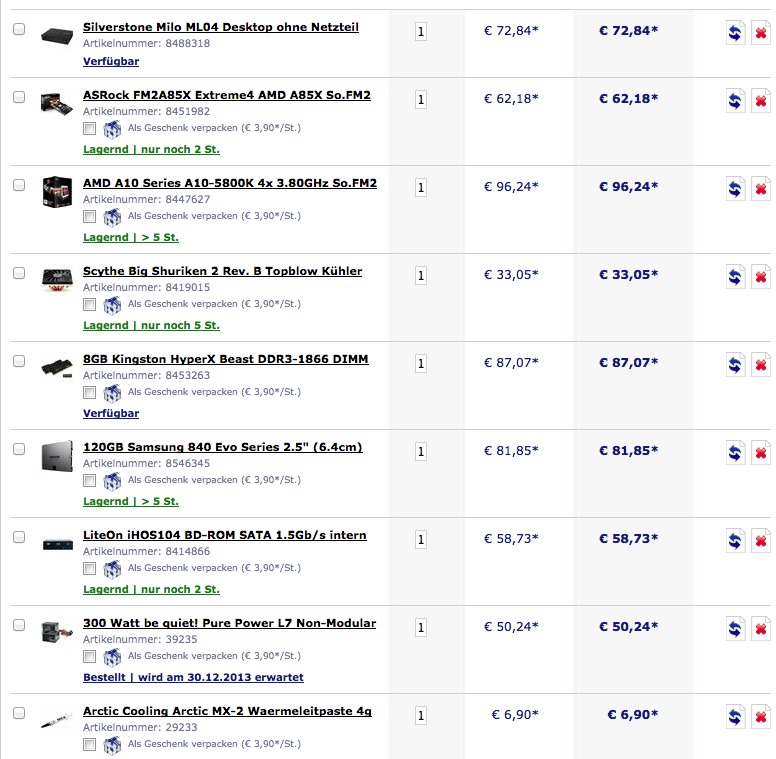
Task: Tick gift wrap for Samsung 840 Evo
Action: click(x=90, y=480)
